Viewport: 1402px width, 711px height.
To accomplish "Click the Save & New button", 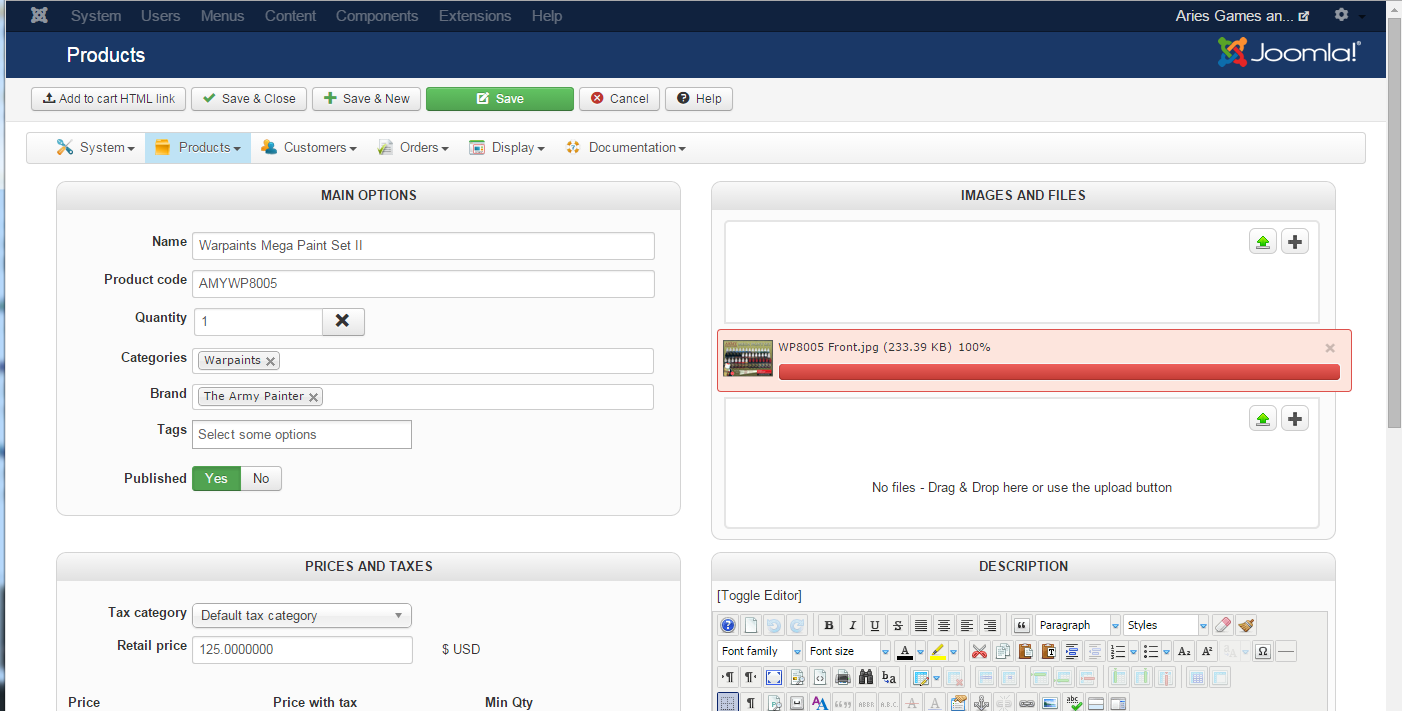I will tap(366, 99).
